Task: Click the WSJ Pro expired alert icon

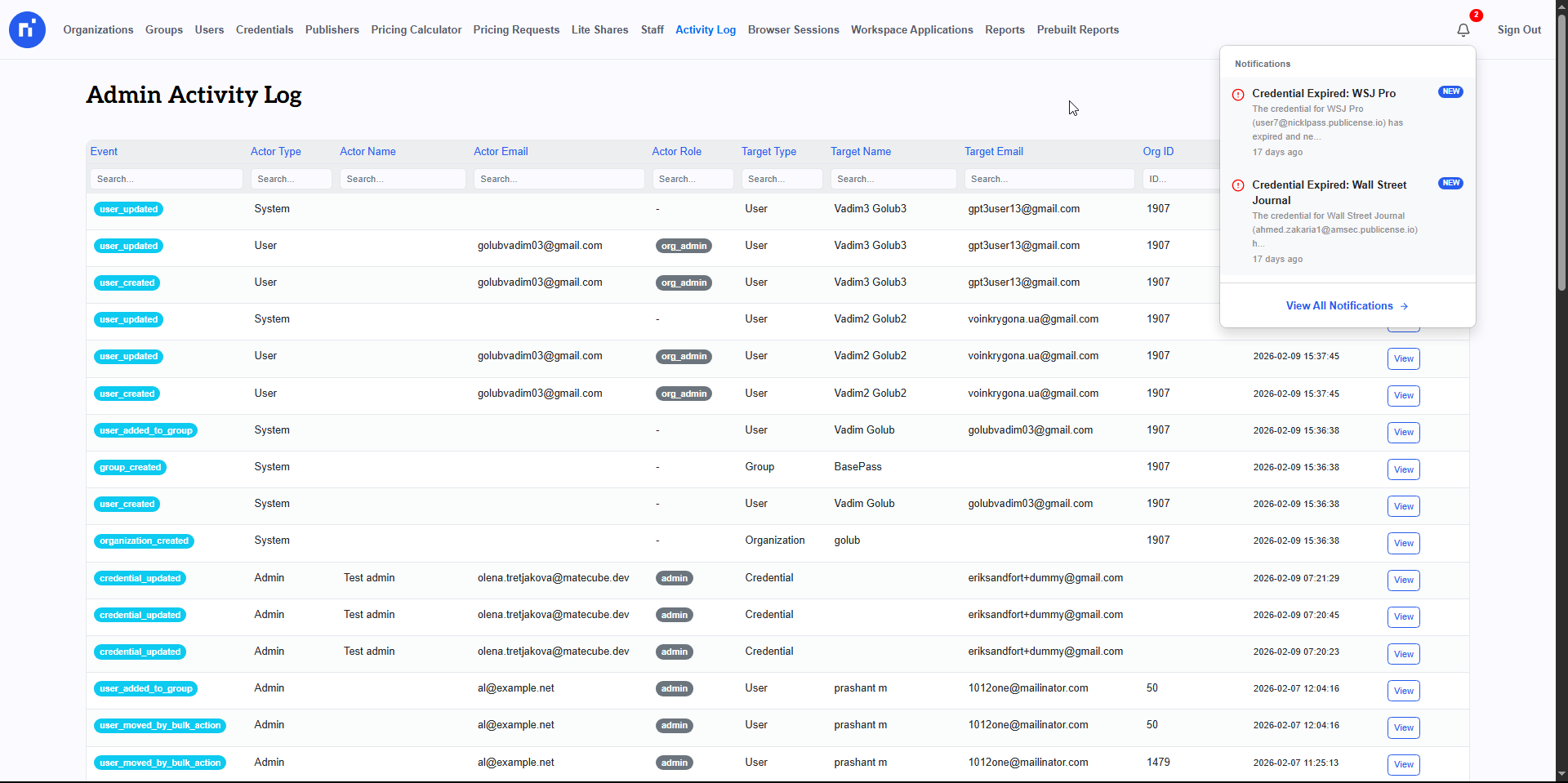Action: tap(1238, 95)
